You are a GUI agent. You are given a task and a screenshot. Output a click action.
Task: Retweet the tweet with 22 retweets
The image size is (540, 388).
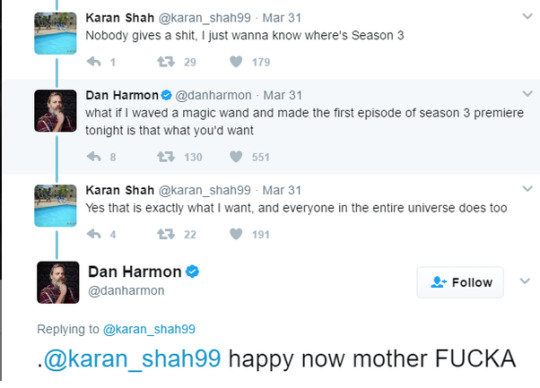coord(166,234)
